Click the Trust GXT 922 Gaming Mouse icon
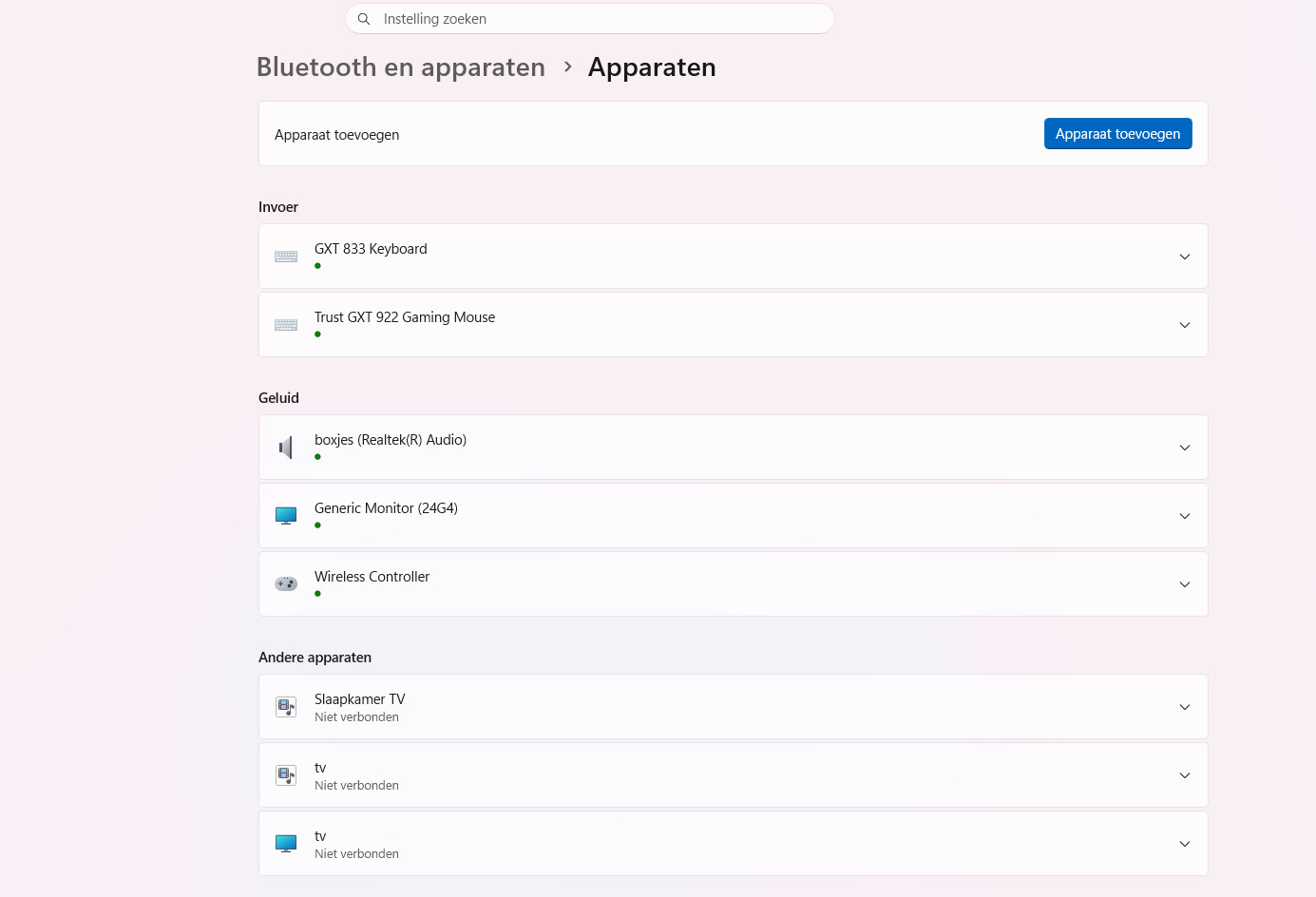 coord(286,325)
